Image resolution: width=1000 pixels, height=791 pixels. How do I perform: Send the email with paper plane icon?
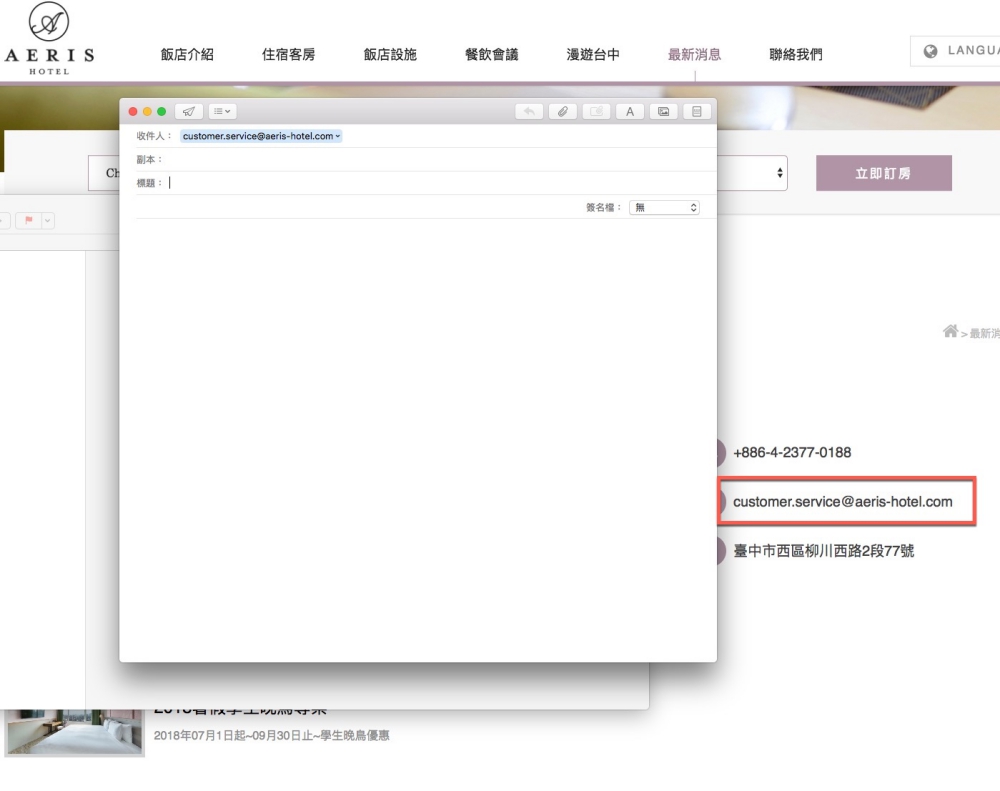pyautogui.click(x=189, y=112)
